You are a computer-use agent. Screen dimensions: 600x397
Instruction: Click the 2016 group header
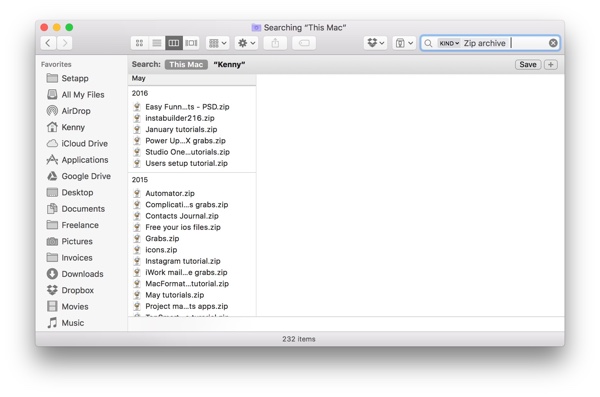[140, 93]
